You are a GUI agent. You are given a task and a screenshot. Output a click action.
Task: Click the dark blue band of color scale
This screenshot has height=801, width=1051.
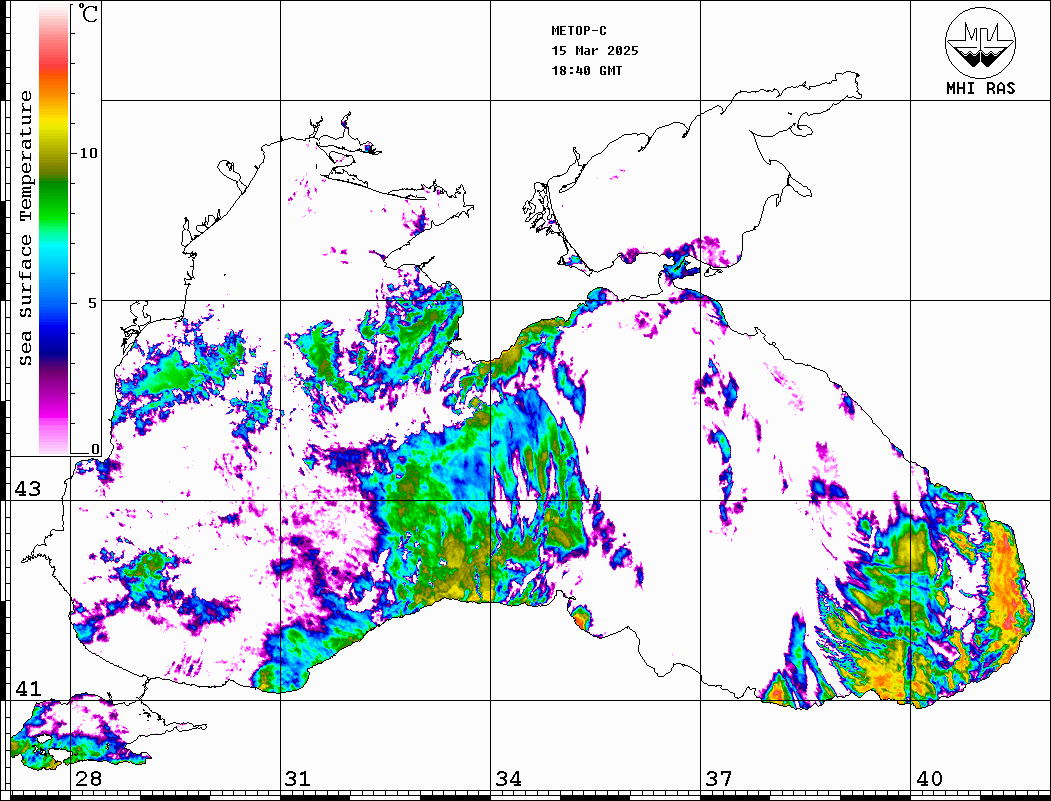point(54,342)
